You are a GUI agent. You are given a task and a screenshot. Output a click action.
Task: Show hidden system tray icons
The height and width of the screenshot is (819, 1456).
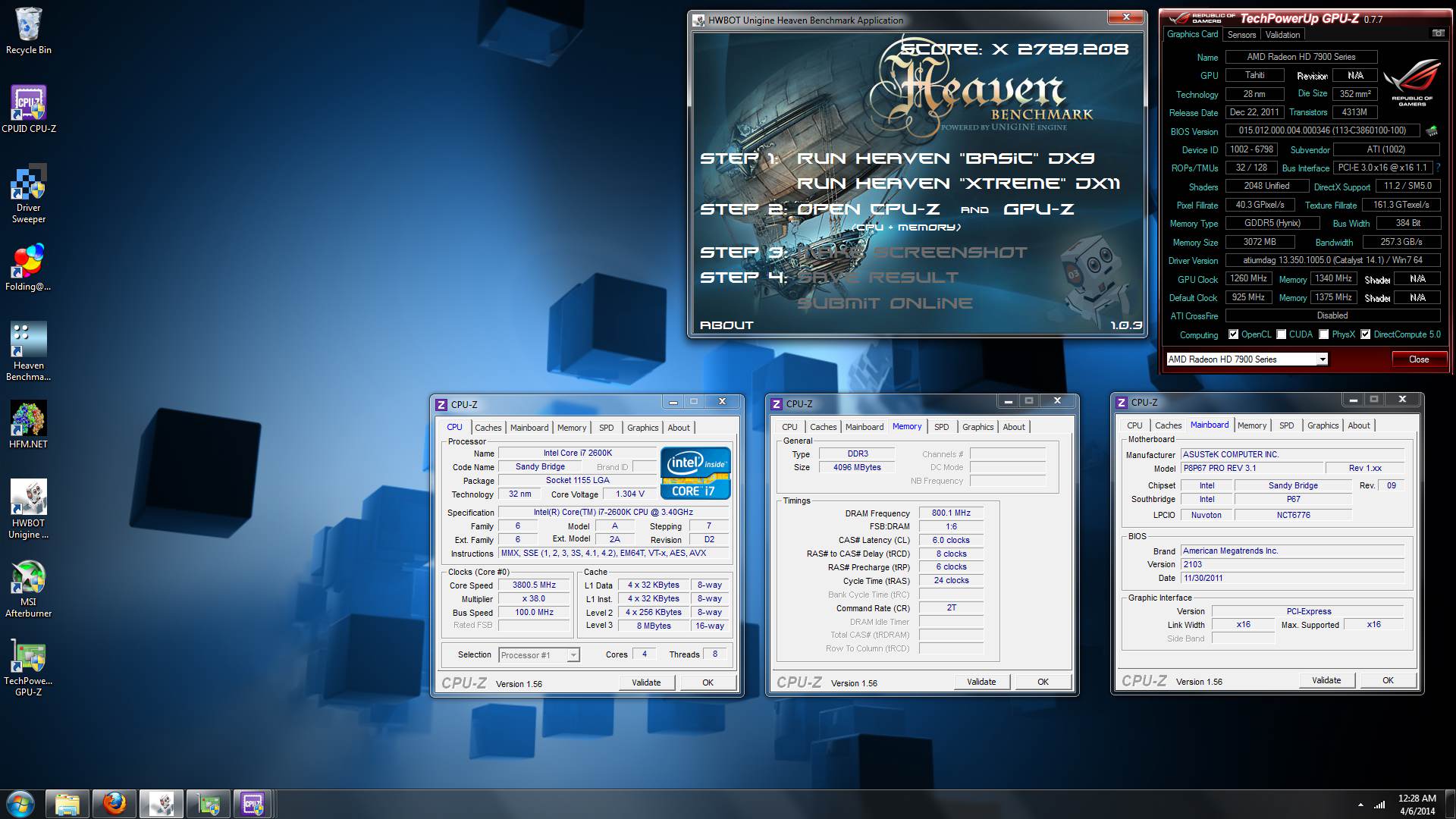(1360, 805)
